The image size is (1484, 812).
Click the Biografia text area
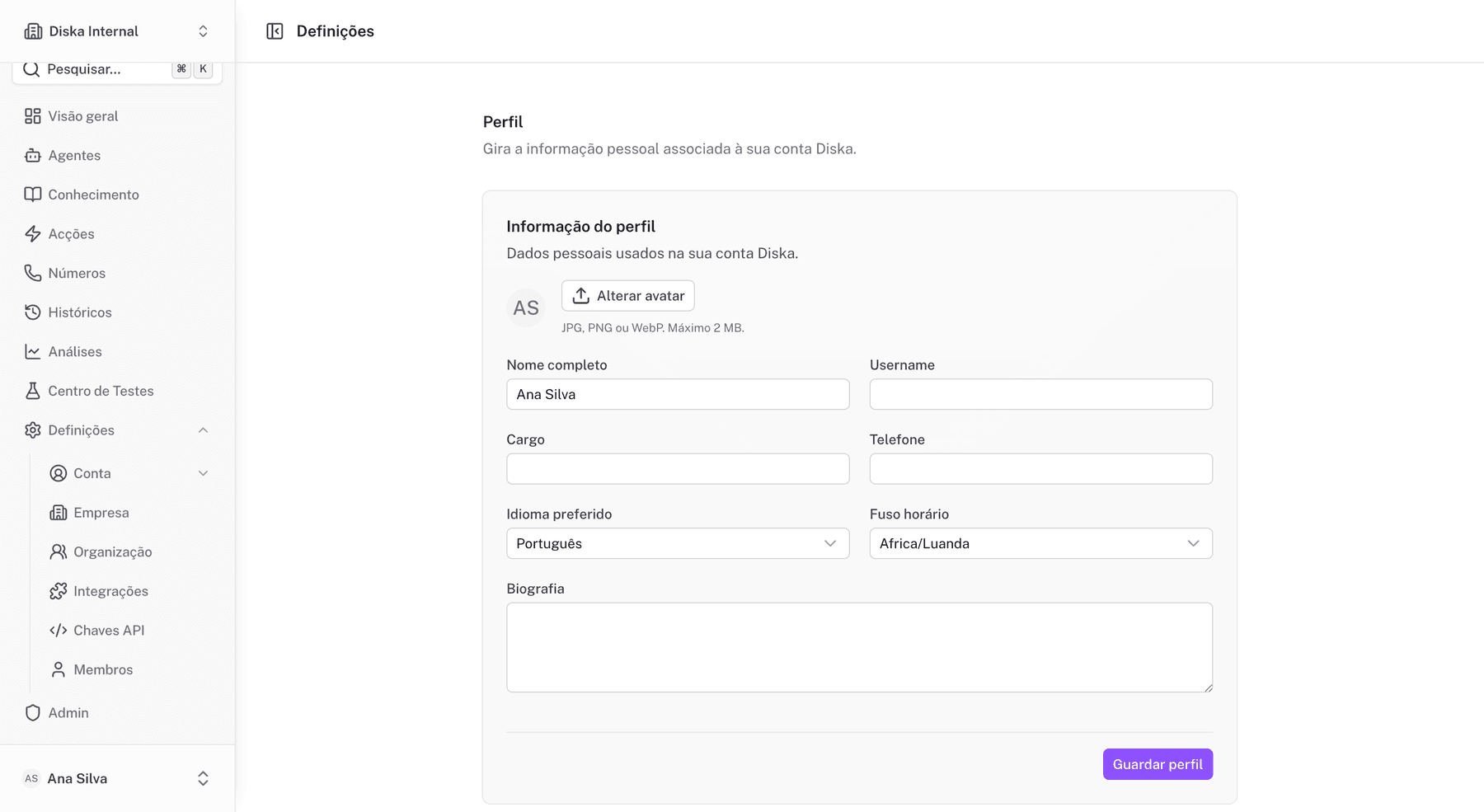click(860, 647)
